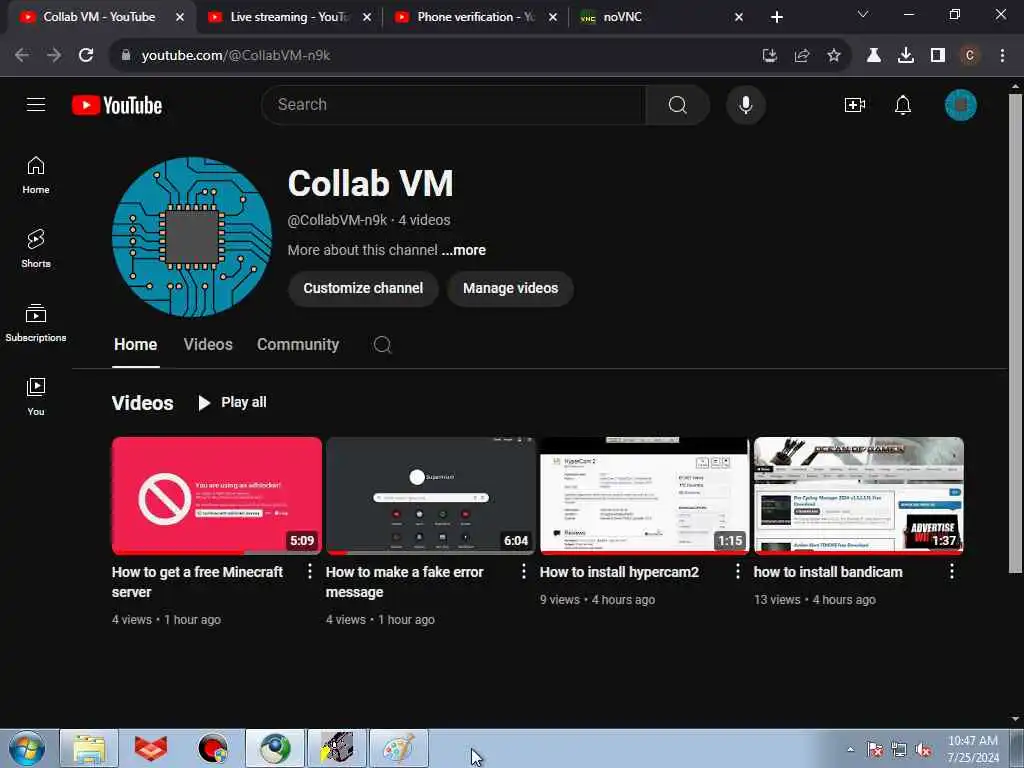Go forward in browser history
The height and width of the screenshot is (768, 1024).
click(54, 55)
